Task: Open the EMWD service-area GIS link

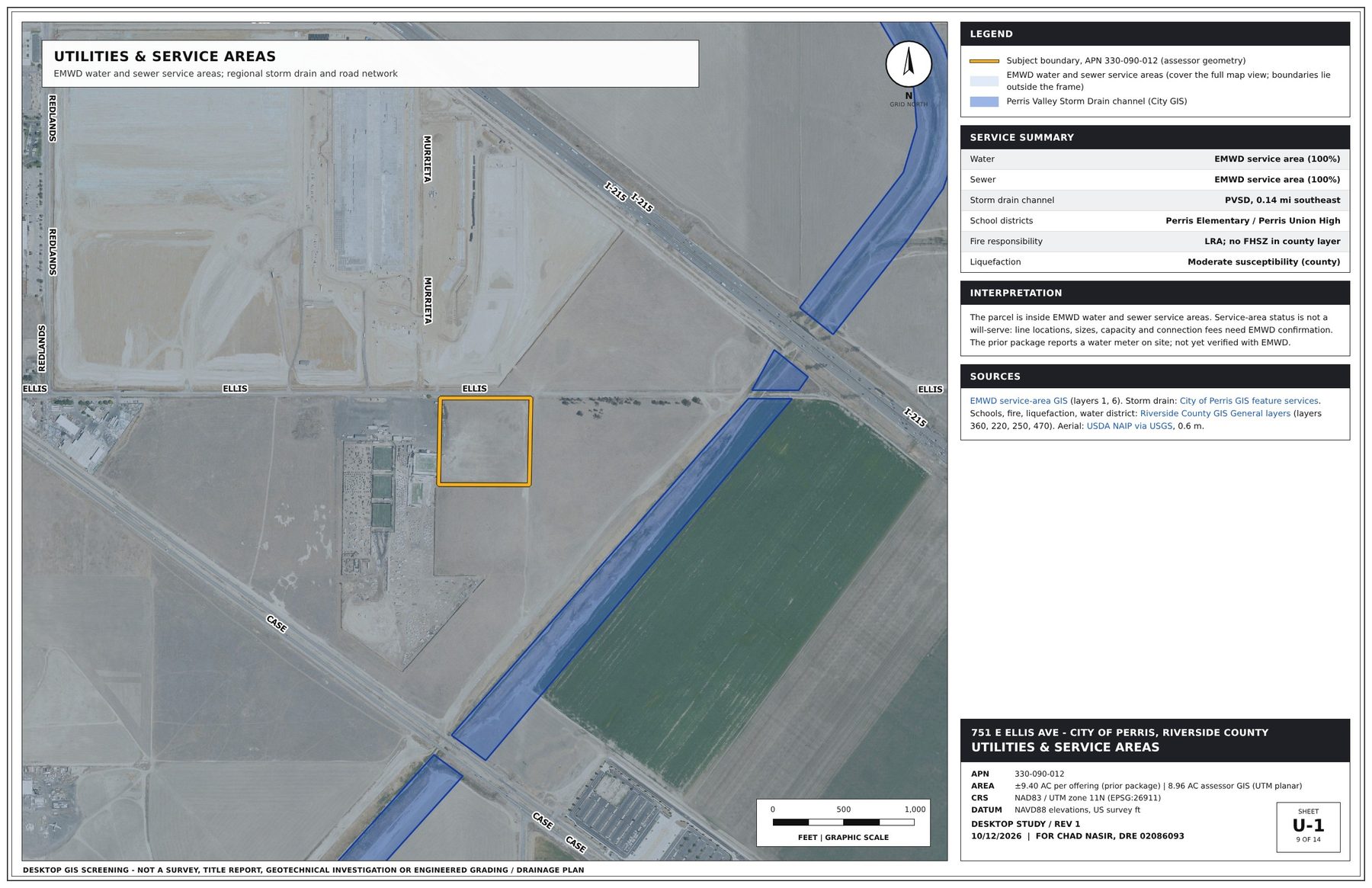Action: point(1018,401)
